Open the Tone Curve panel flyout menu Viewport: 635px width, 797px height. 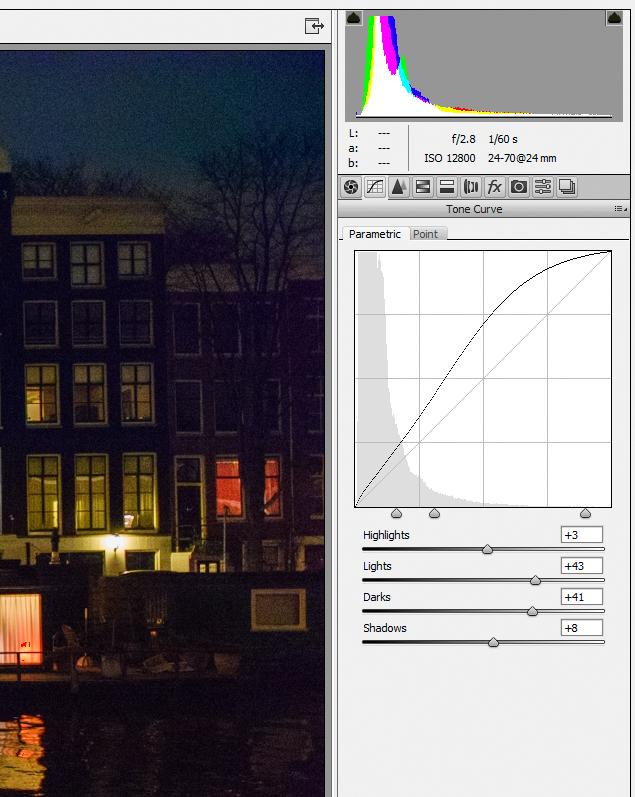coord(620,209)
